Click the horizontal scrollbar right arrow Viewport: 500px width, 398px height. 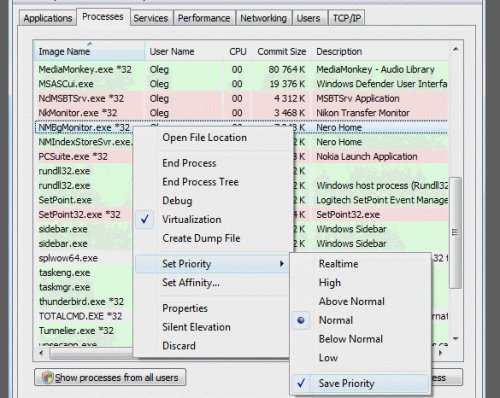click(441, 353)
